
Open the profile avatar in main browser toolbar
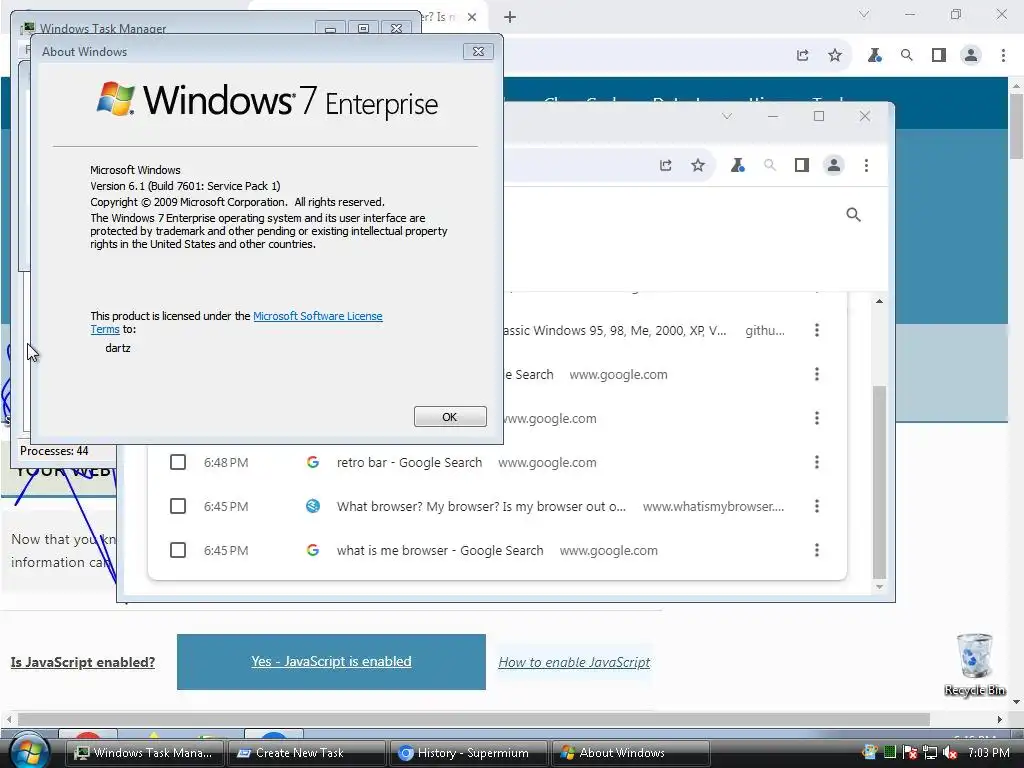(x=971, y=56)
